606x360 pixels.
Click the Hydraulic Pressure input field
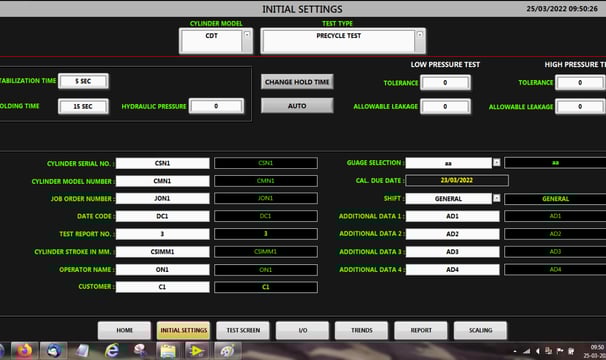tap(216, 106)
